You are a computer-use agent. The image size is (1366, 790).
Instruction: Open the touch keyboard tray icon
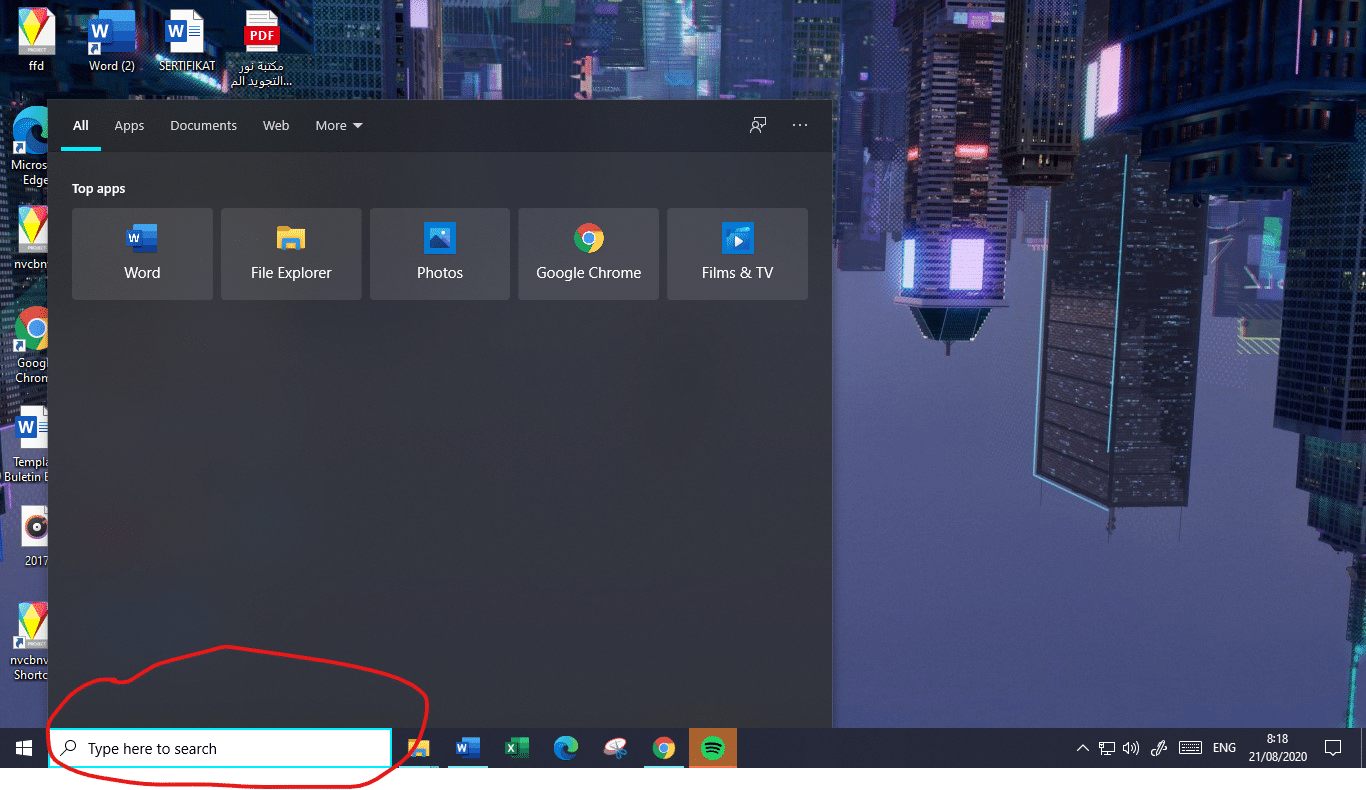click(x=1190, y=748)
